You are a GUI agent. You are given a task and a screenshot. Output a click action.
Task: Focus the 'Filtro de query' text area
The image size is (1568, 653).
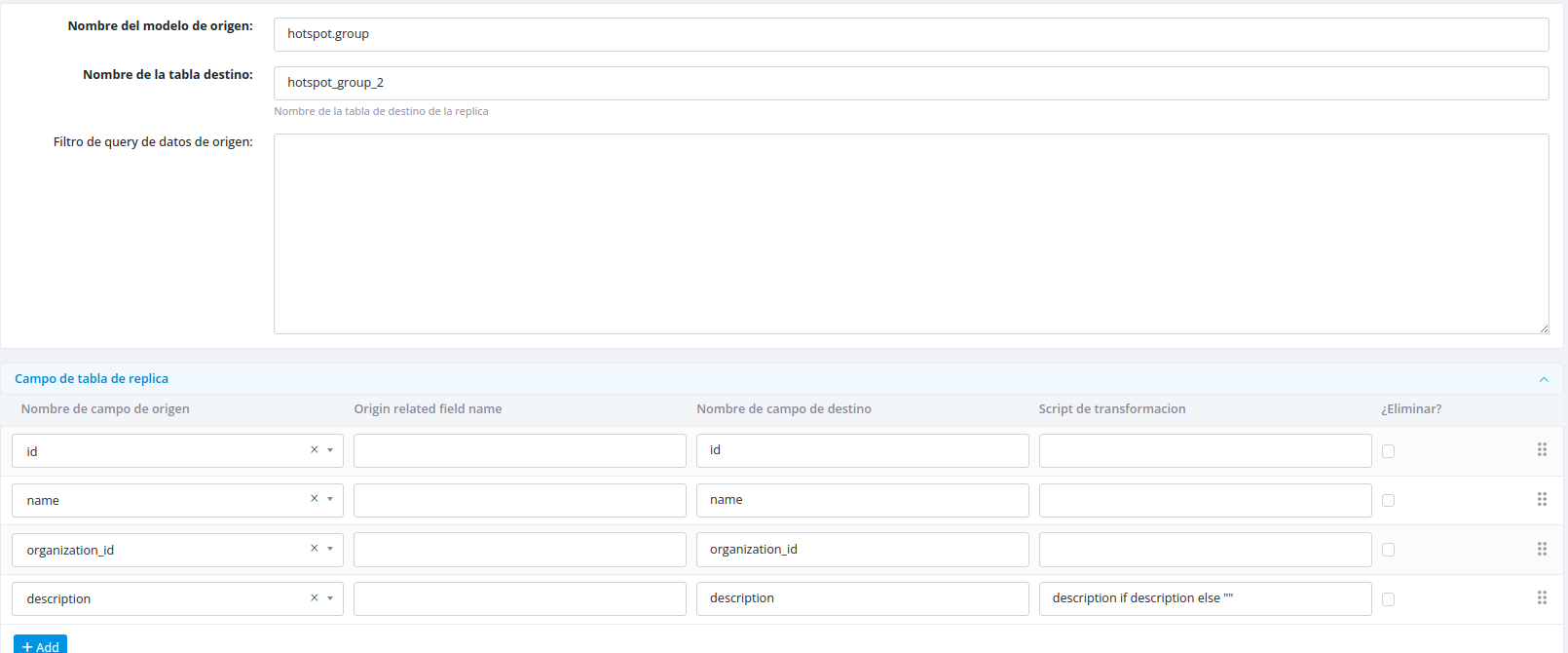(911, 234)
